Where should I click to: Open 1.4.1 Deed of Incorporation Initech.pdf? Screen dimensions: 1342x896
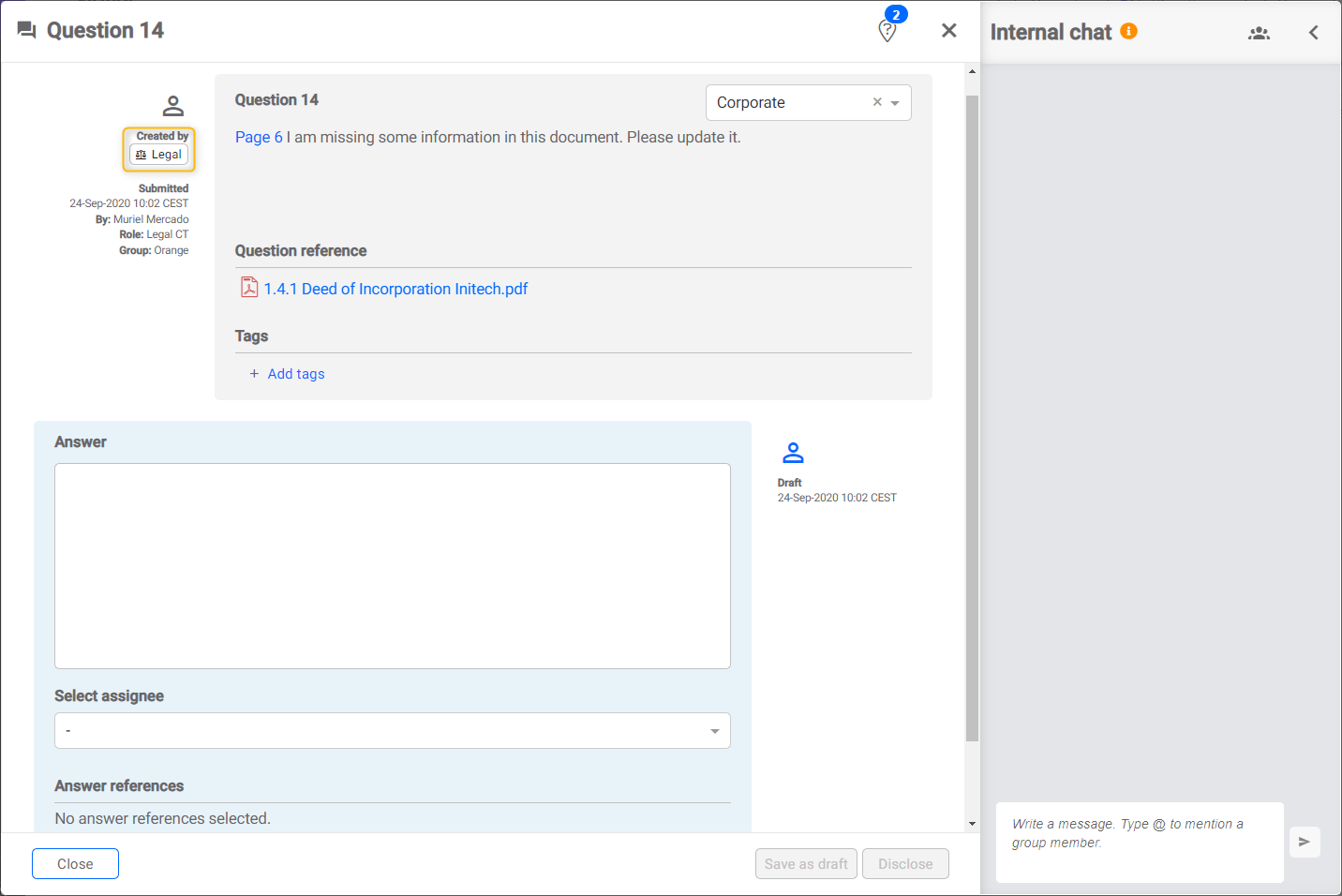395,289
